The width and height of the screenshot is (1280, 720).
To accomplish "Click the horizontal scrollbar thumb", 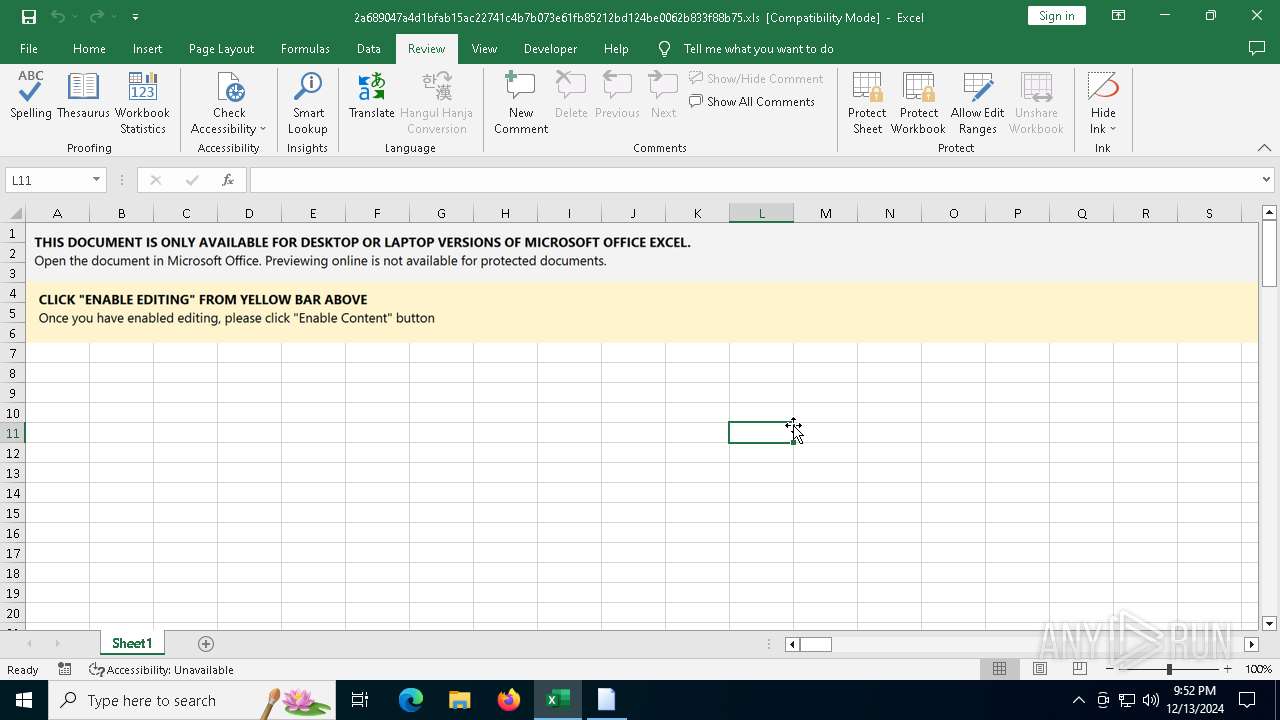I will click(x=815, y=644).
